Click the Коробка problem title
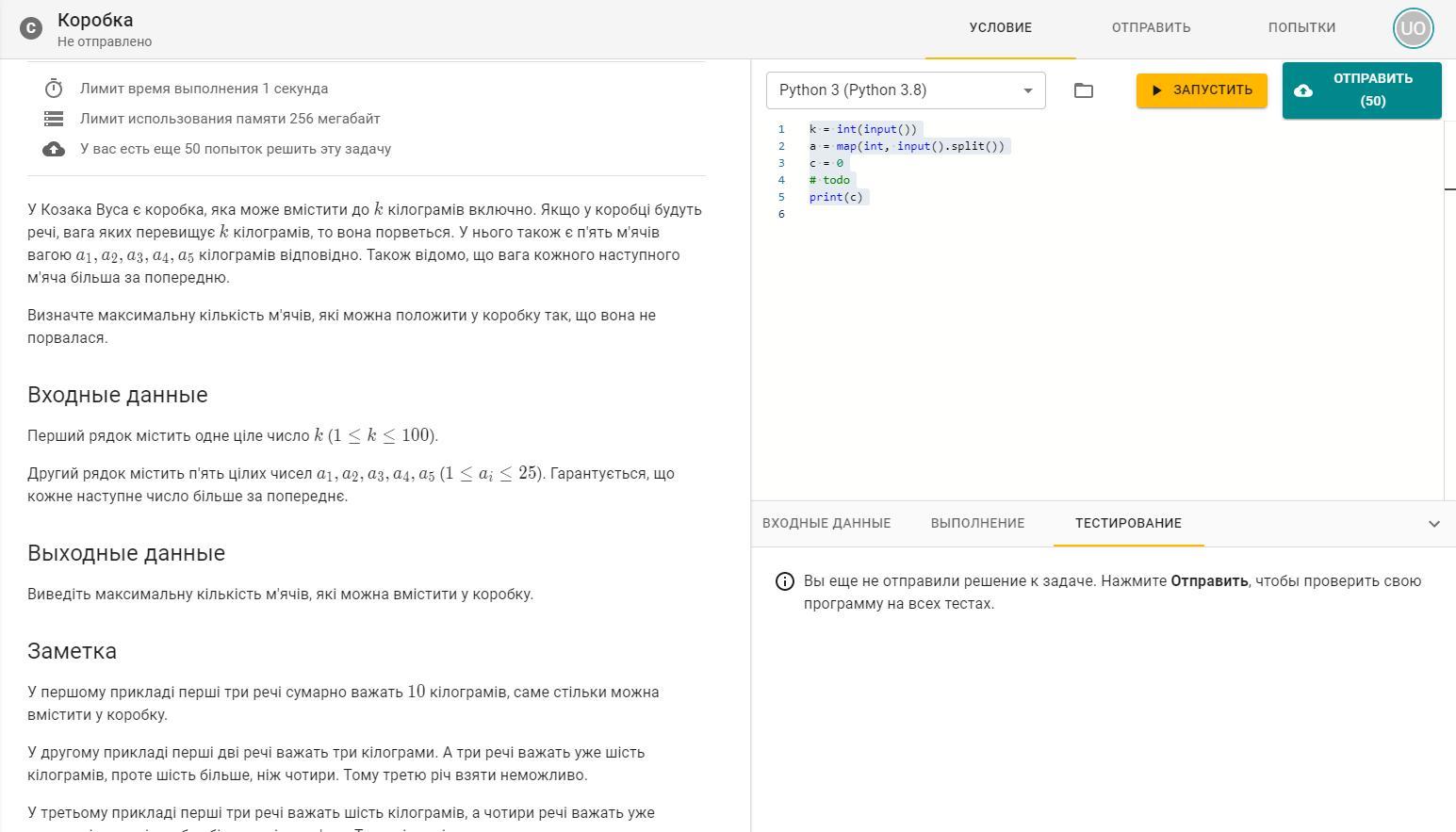Image resolution: width=1456 pixels, height=832 pixels. [95, 20]
